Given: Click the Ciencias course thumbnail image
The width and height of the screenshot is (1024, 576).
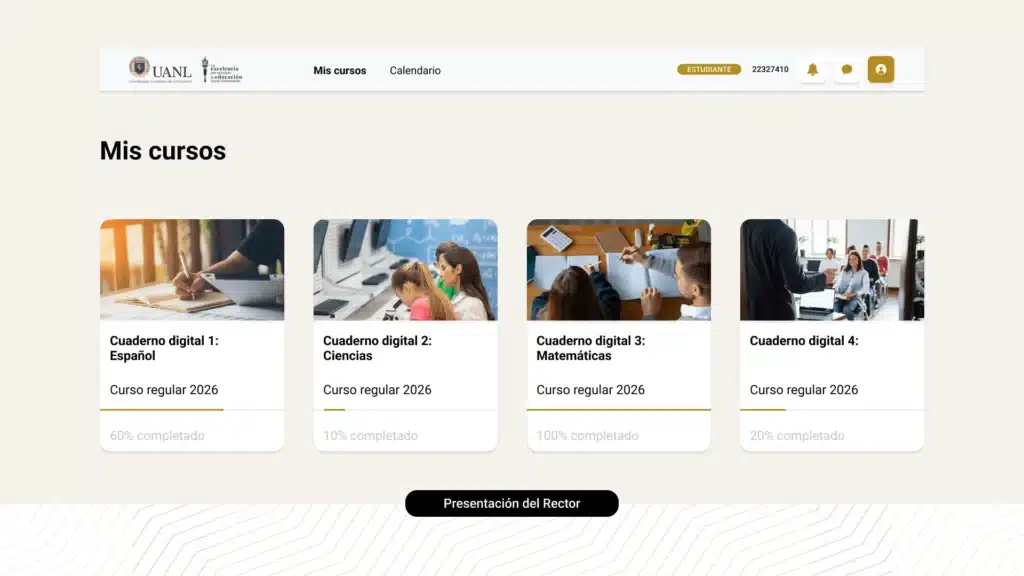Looking at the screenshot, I should pos(405,270).
